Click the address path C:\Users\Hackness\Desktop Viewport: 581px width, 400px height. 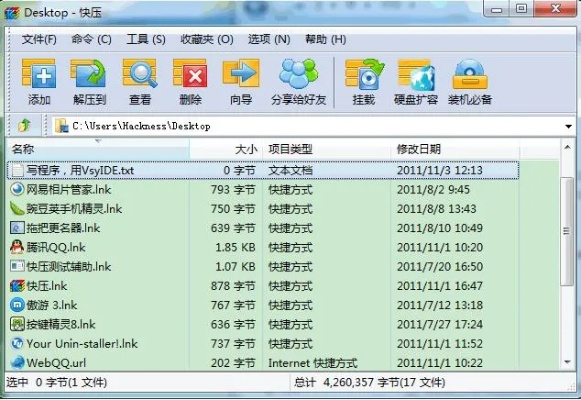point(141,126)
